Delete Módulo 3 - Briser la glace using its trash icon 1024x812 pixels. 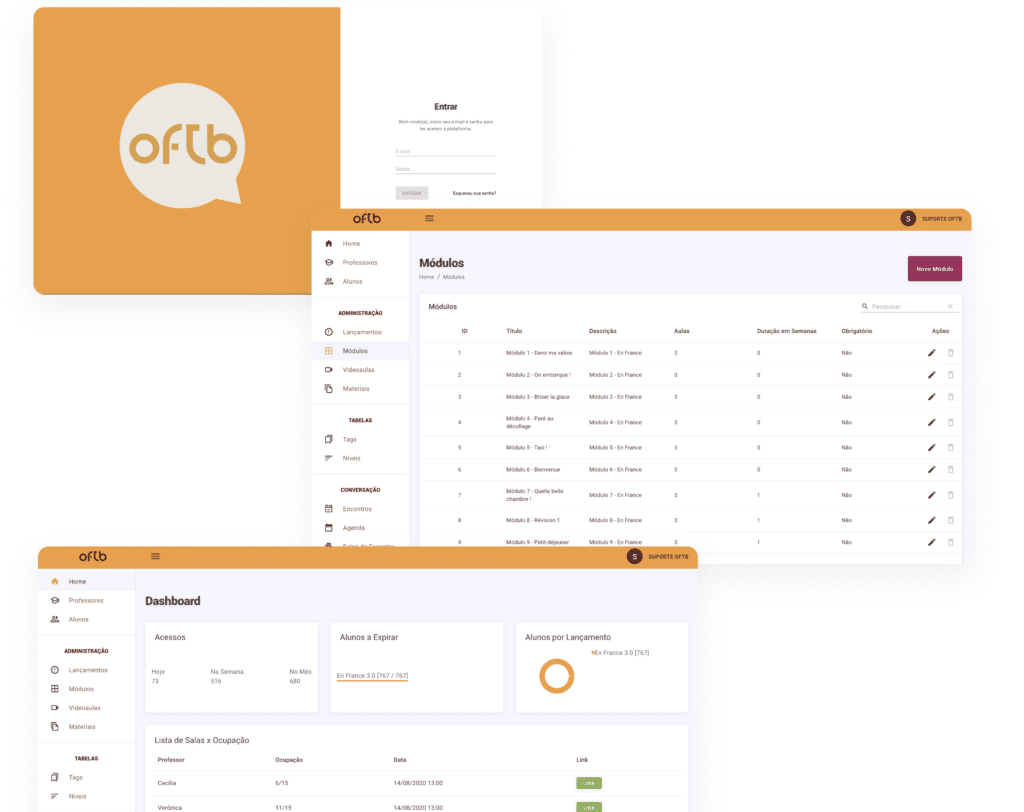pyautogui.click(x=951, y=397)
